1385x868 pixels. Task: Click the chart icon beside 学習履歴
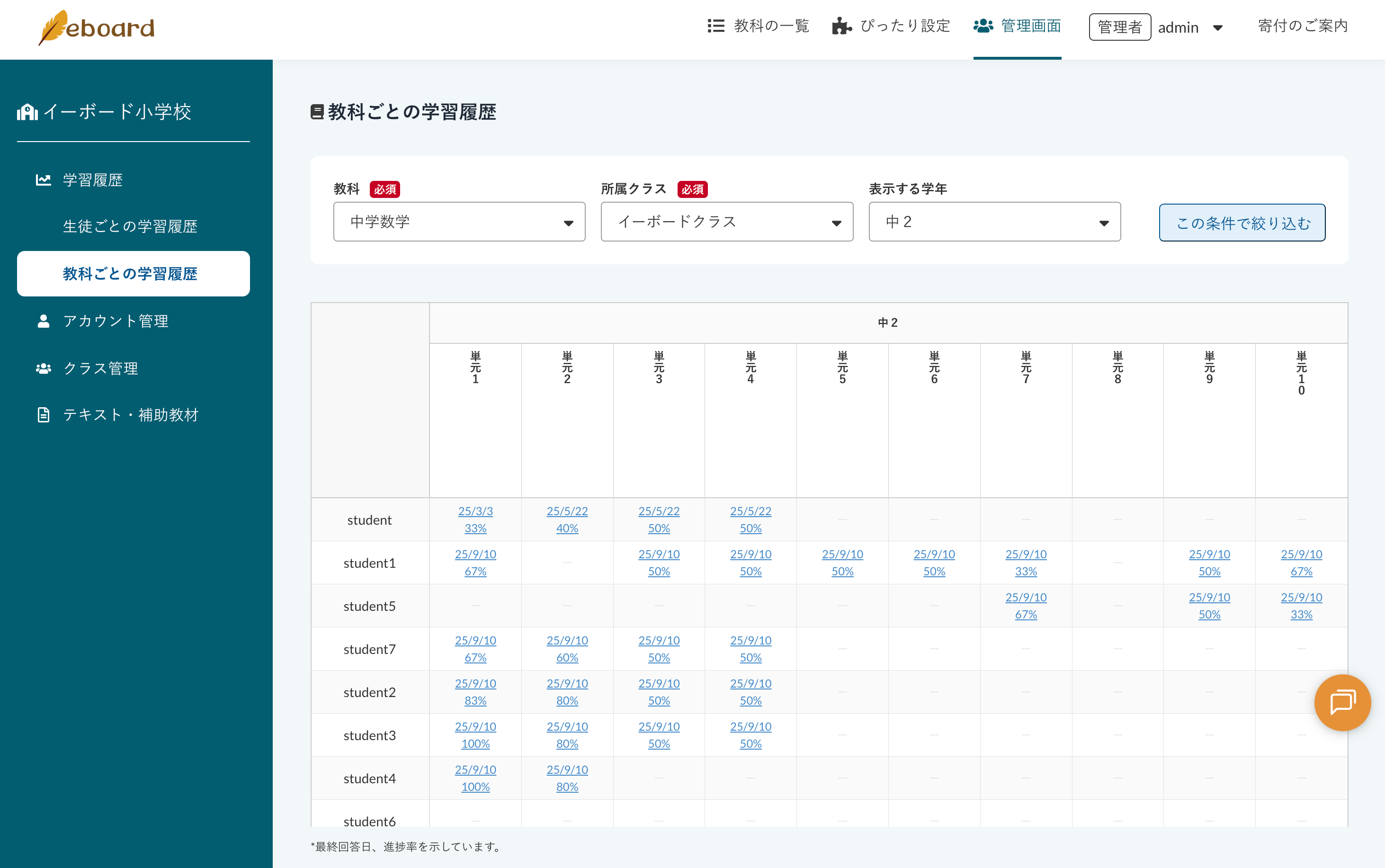pyautogui.click(x=44, y=179)
